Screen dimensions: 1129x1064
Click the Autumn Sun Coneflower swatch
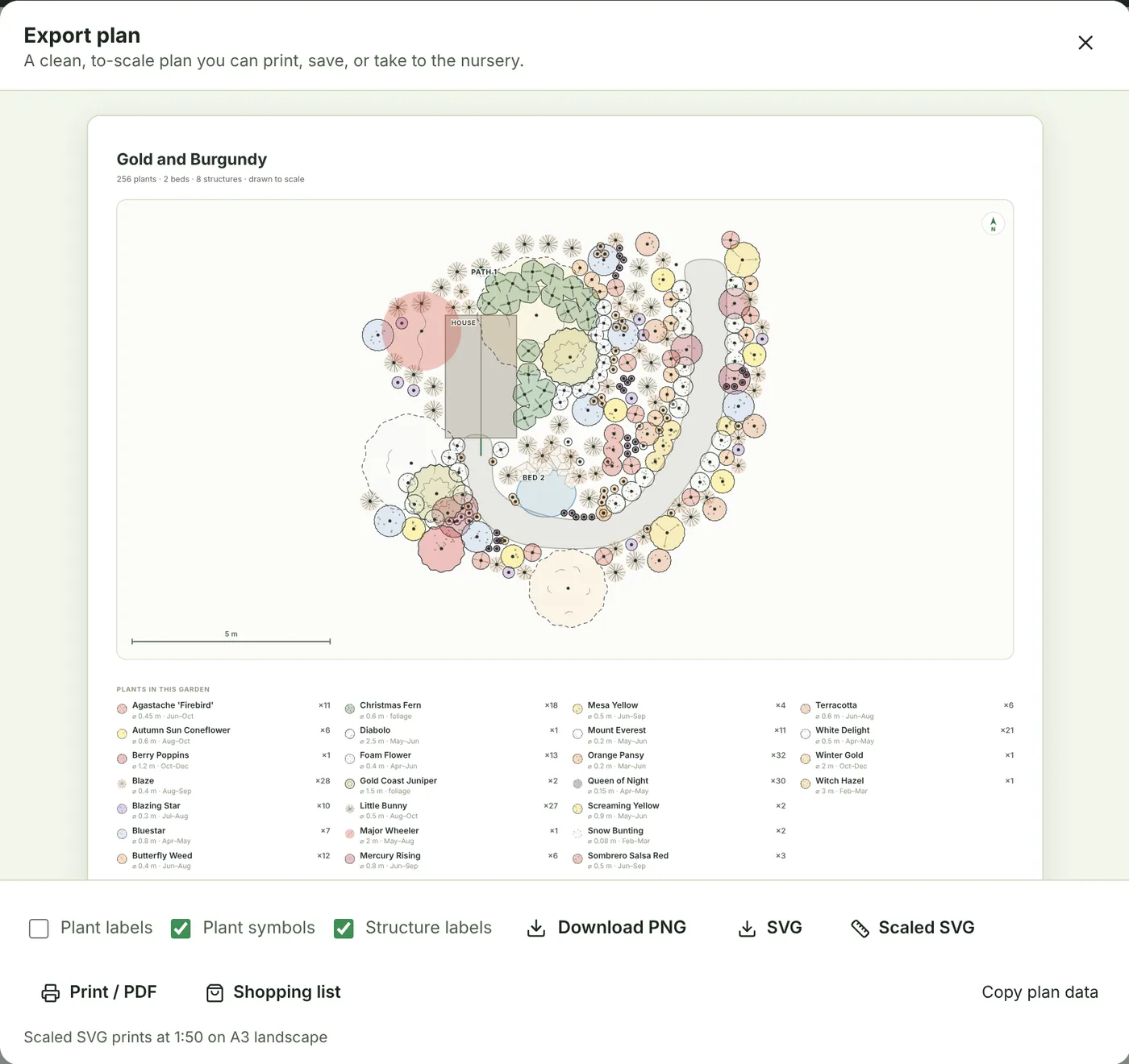tap(122, 734)
